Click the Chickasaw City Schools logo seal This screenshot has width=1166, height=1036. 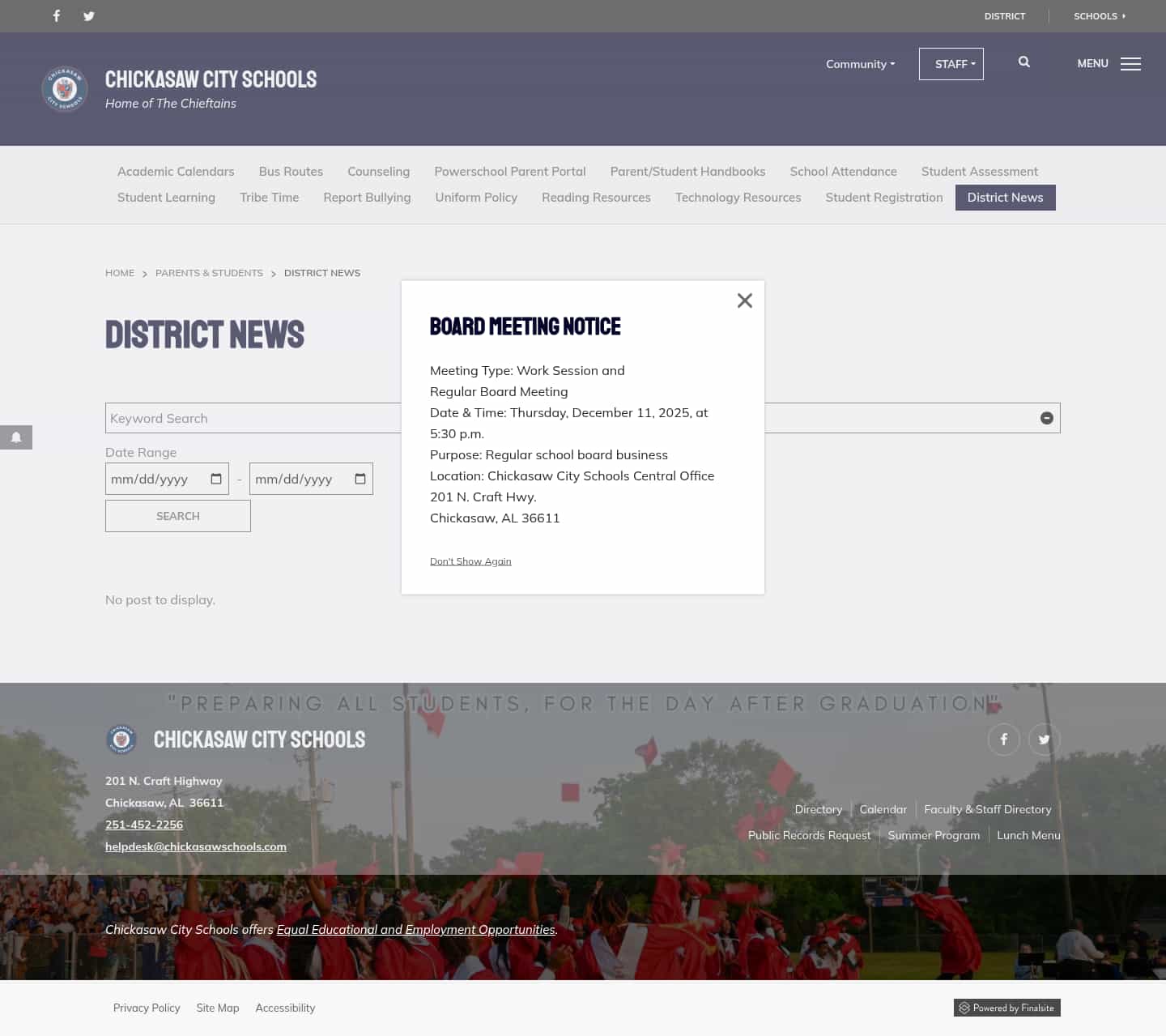64,89
